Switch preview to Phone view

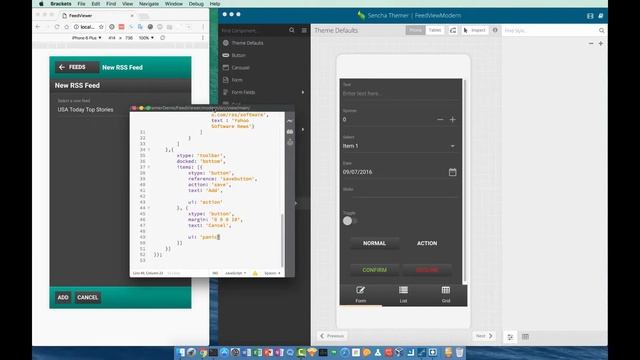[415, 30]
